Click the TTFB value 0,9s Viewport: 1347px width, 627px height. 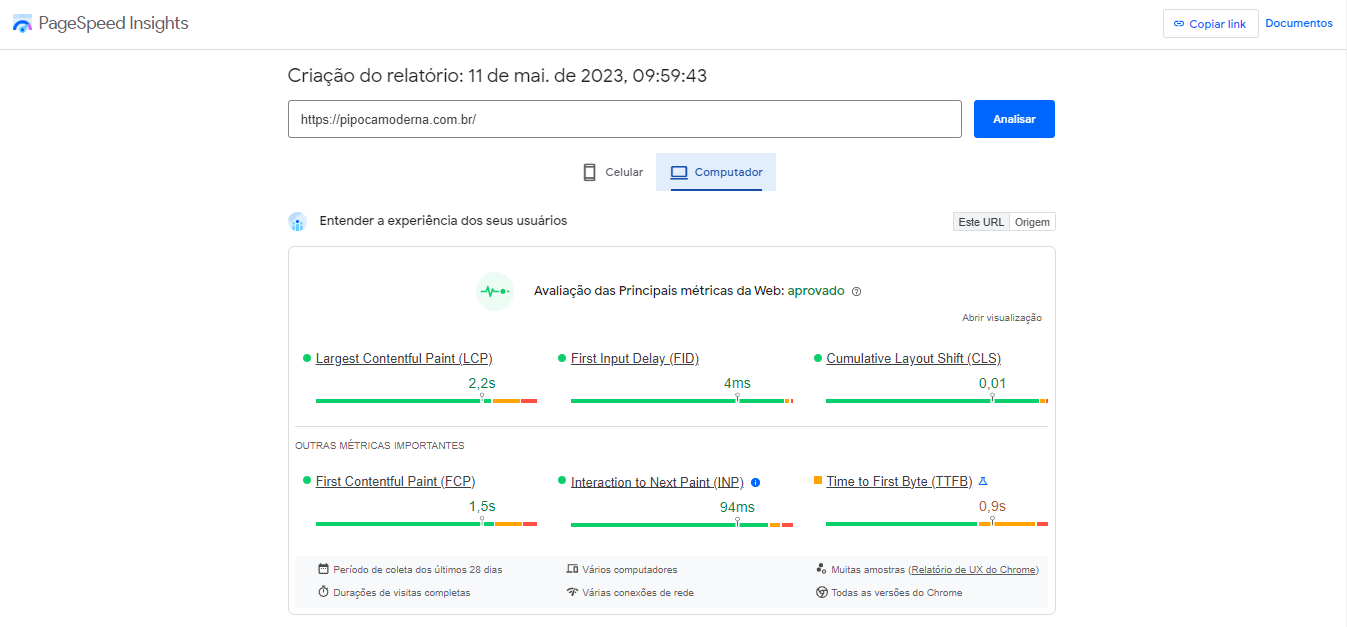pos(992,506)
